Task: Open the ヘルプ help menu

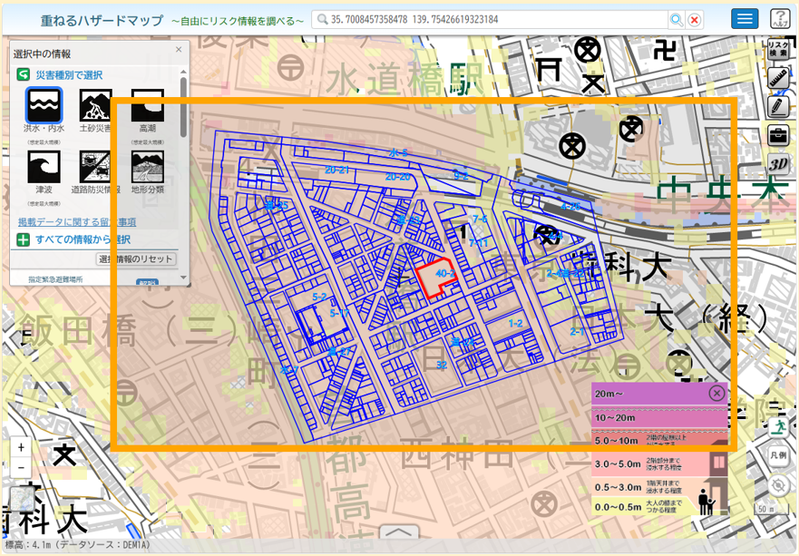Action: 780,19
